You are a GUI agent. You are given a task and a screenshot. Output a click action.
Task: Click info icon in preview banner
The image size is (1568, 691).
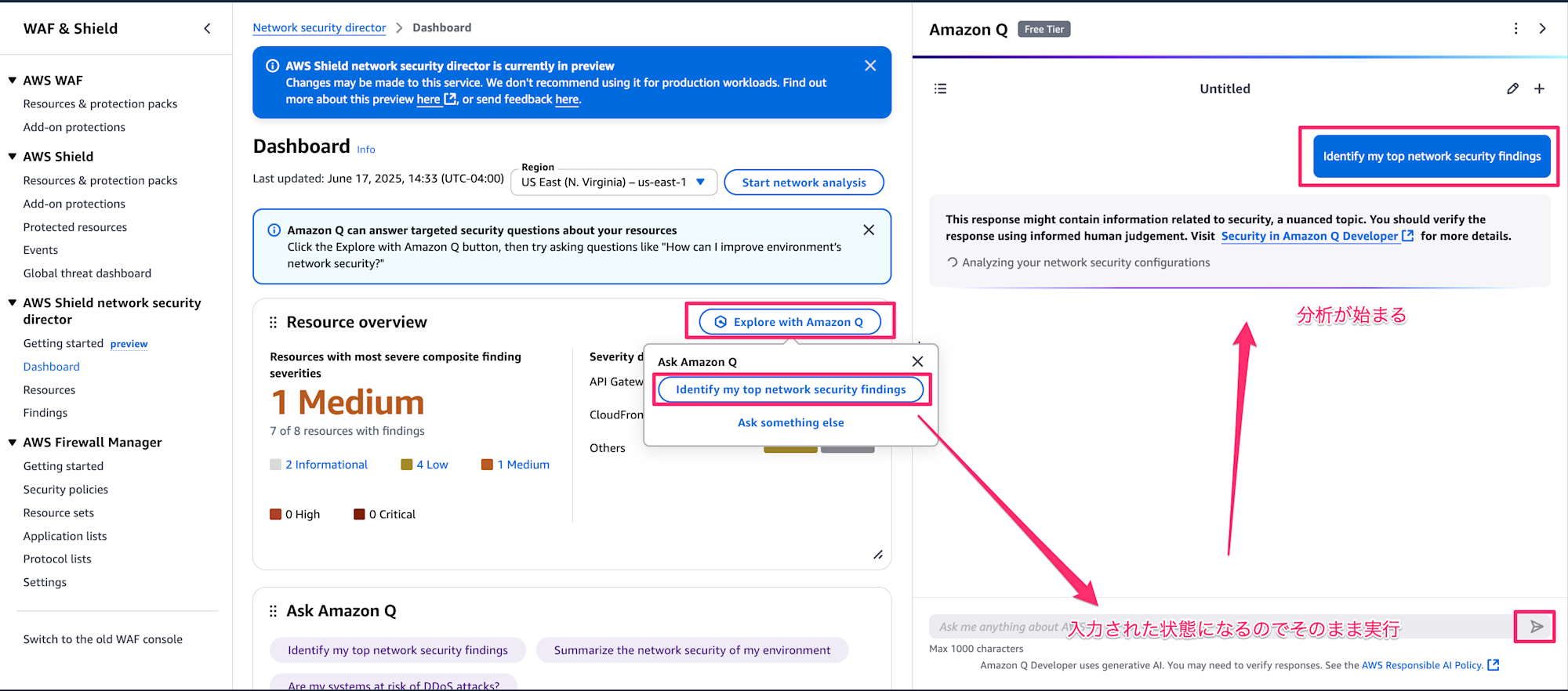click(272, 66)
